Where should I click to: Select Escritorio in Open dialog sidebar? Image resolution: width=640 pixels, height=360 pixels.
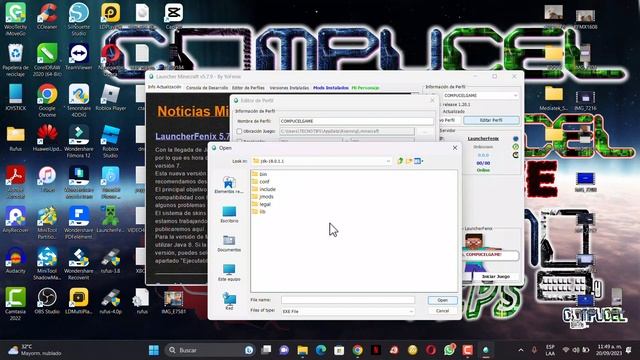(x=229, y=214)
